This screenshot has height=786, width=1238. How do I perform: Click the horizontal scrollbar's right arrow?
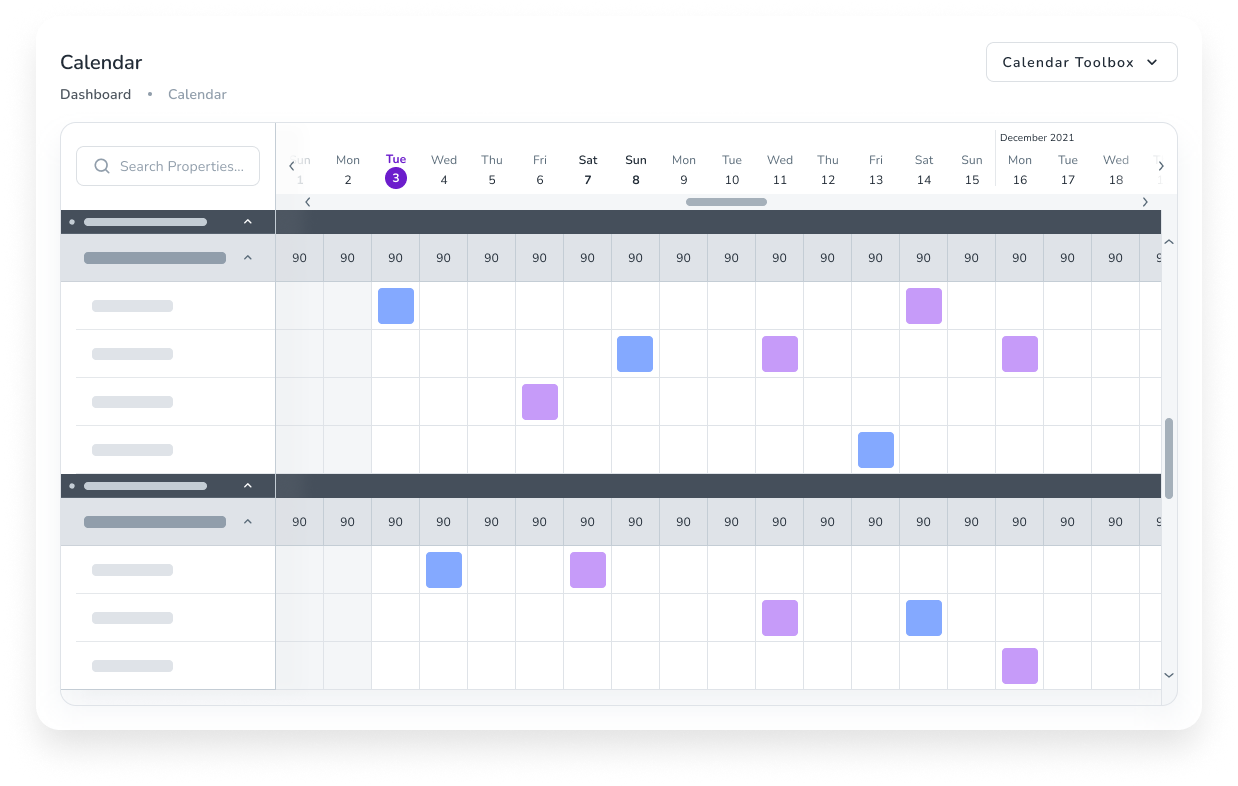(1145, 202)
